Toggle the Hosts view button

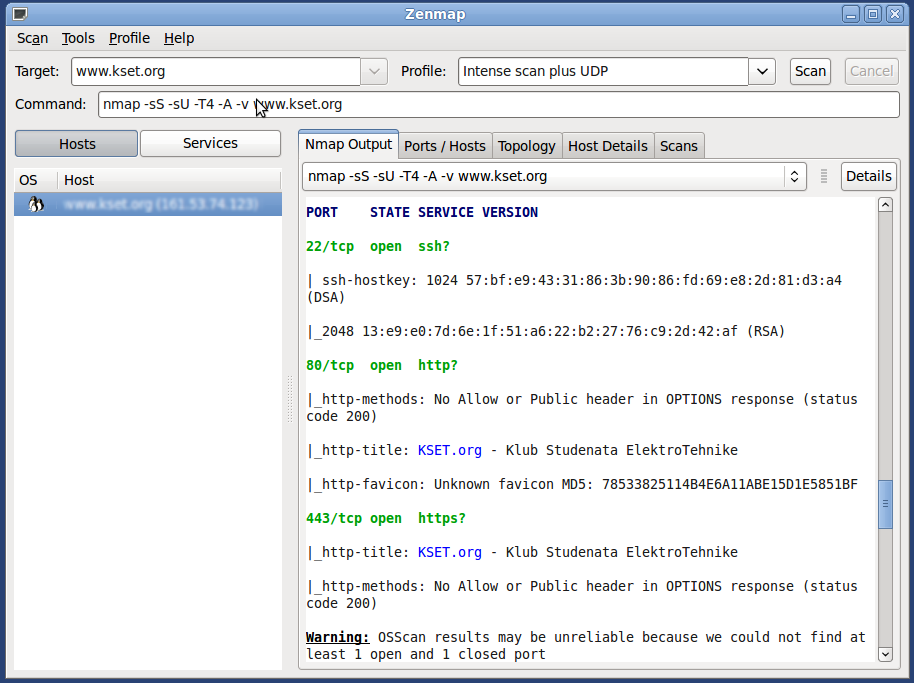(76, 144)
